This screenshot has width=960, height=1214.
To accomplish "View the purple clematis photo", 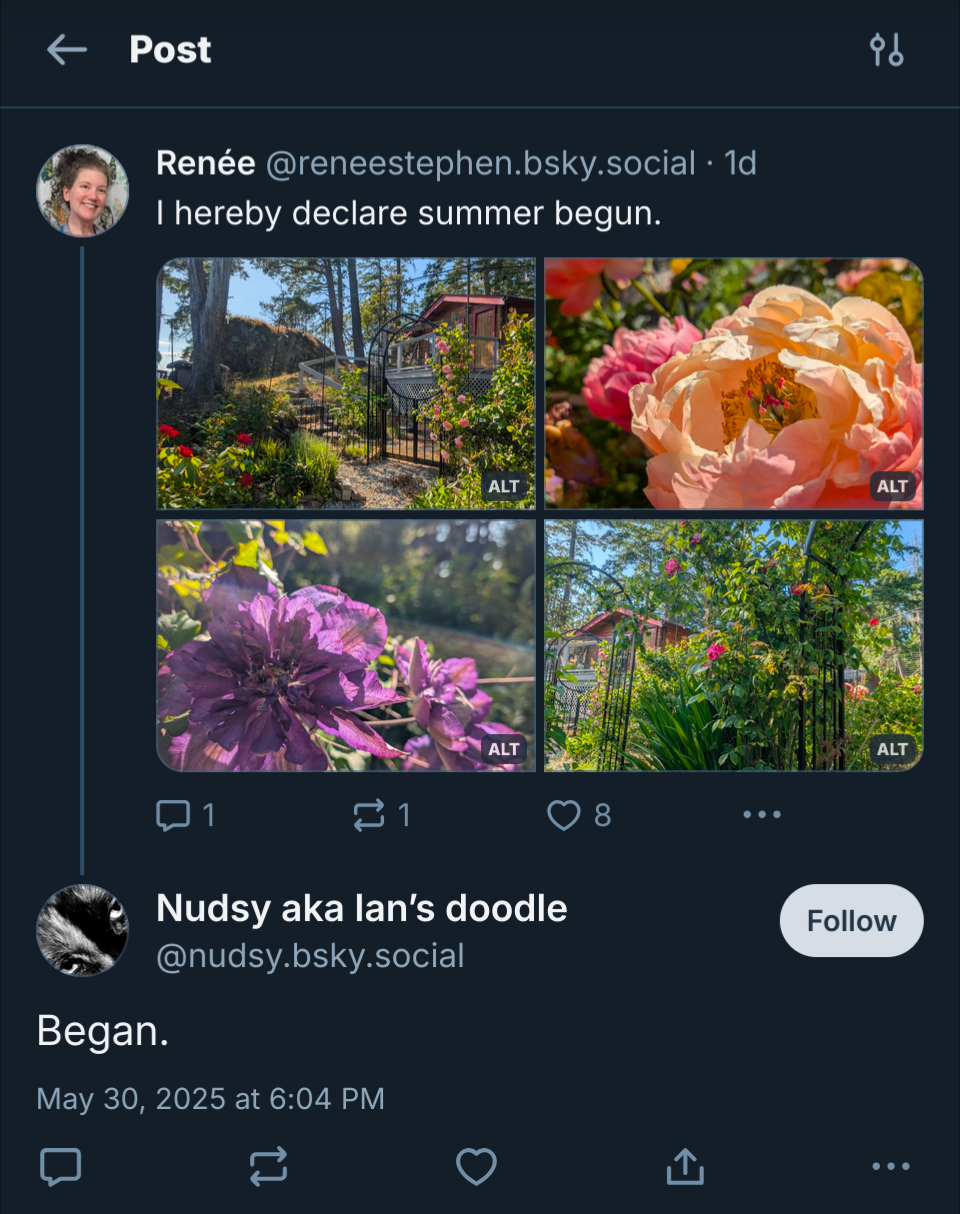I will coord(346,645).
